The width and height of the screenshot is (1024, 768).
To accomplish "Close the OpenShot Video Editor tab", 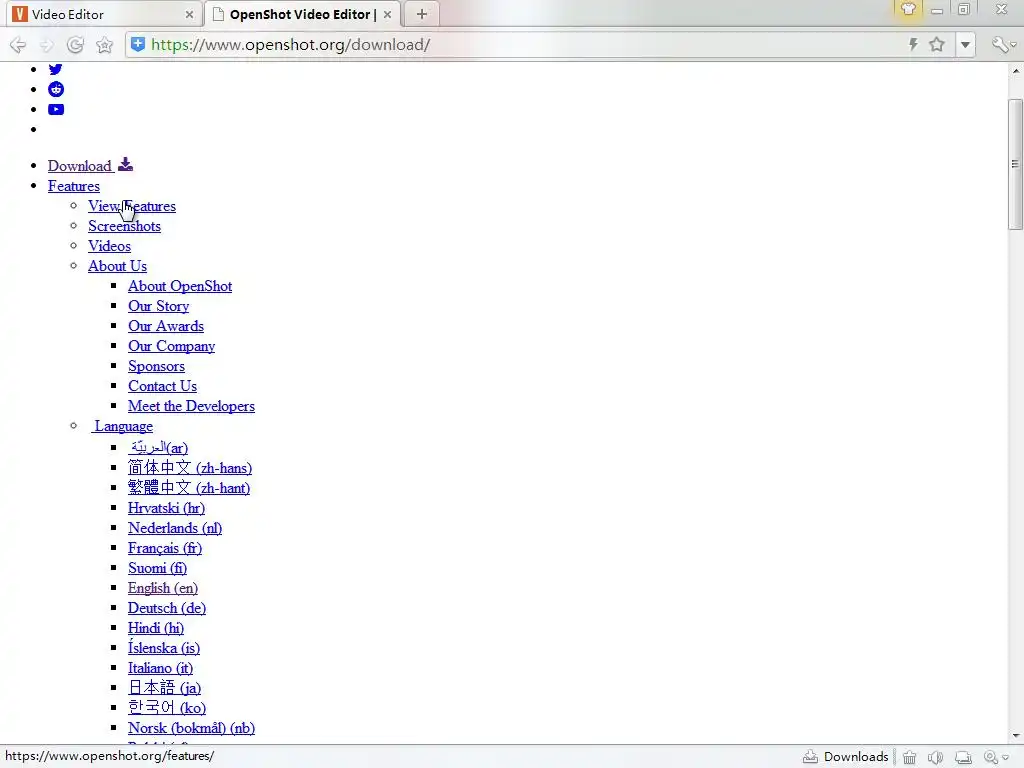I will click(x=387, y=14).
